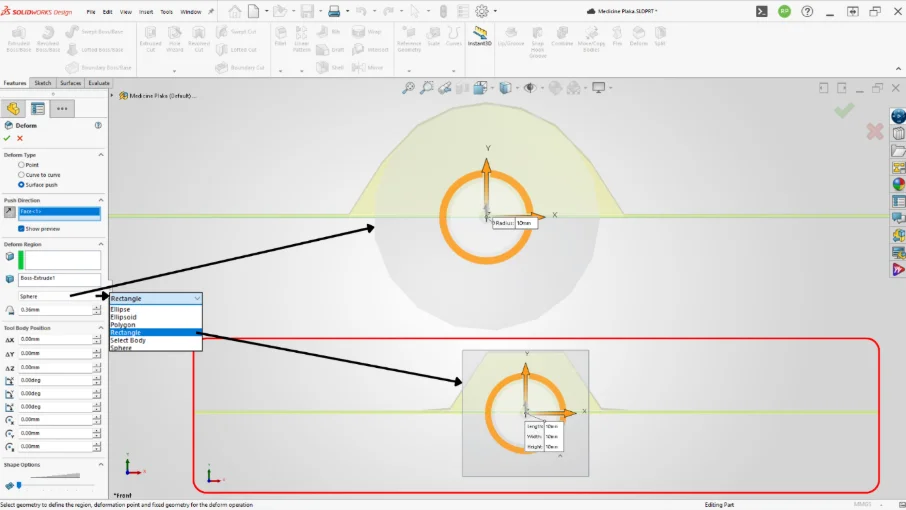Click the Fillet tool icon
906x510 pixels.
[280, 36]
